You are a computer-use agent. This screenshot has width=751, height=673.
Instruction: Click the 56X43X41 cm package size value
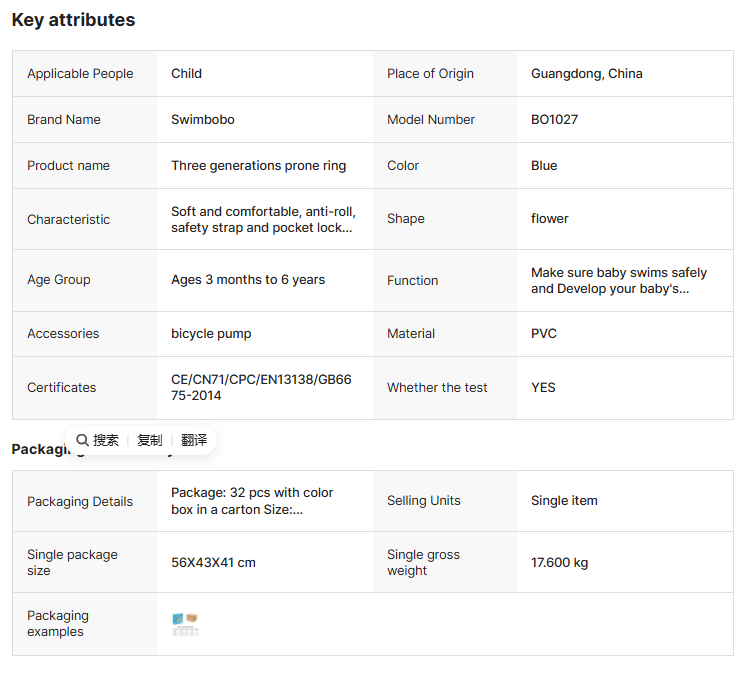213,563
